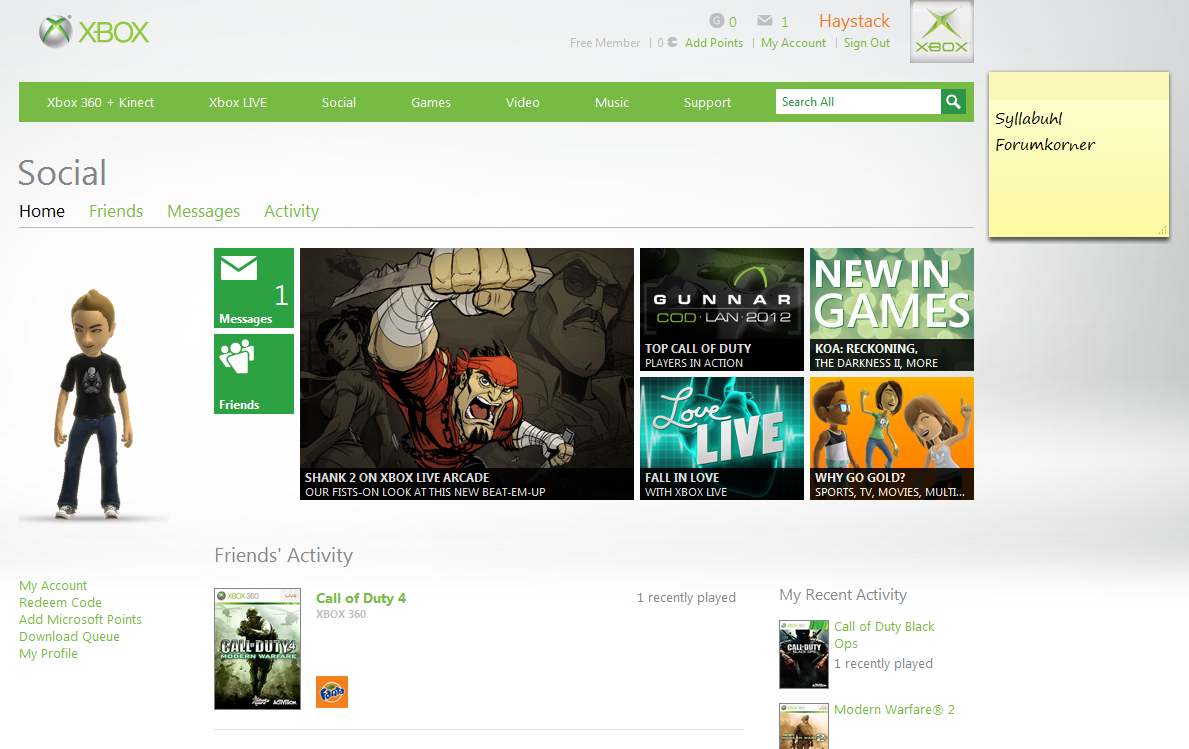
Task: Switch to the Friends tab
Action: click(x=116, y=212)
